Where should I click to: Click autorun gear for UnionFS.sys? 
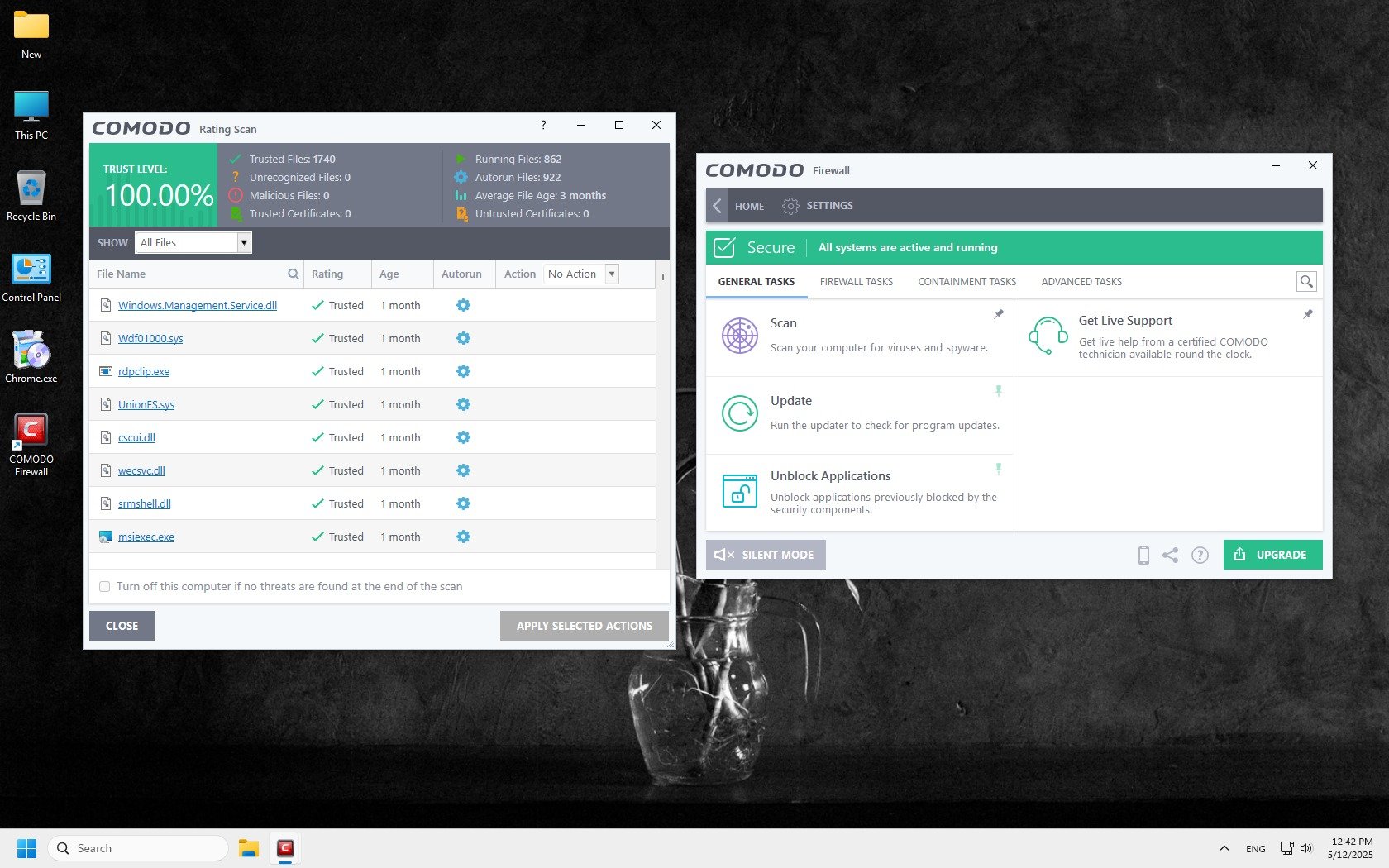coord(463,404)
